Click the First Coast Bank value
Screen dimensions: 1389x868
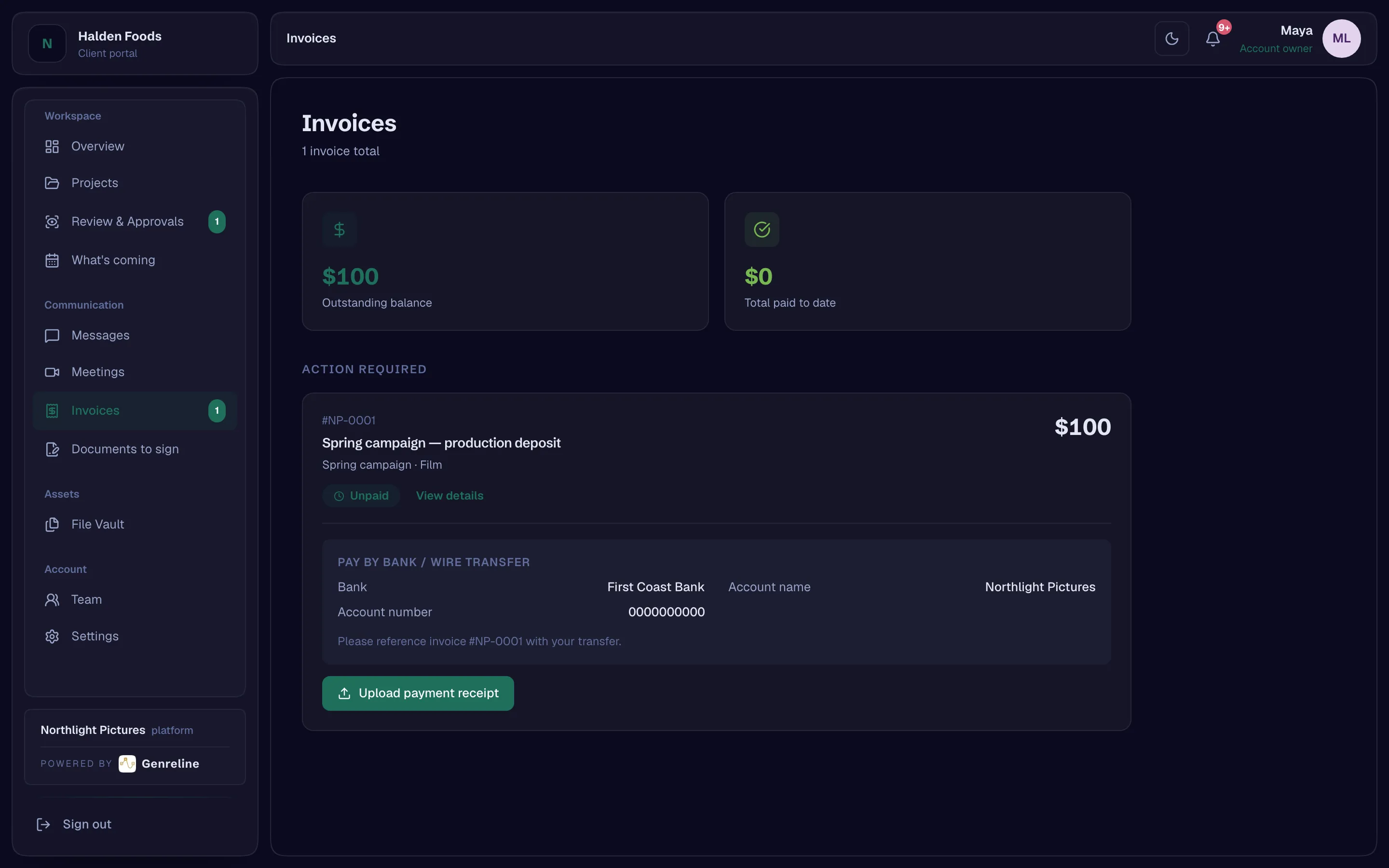tap(655, 587)
